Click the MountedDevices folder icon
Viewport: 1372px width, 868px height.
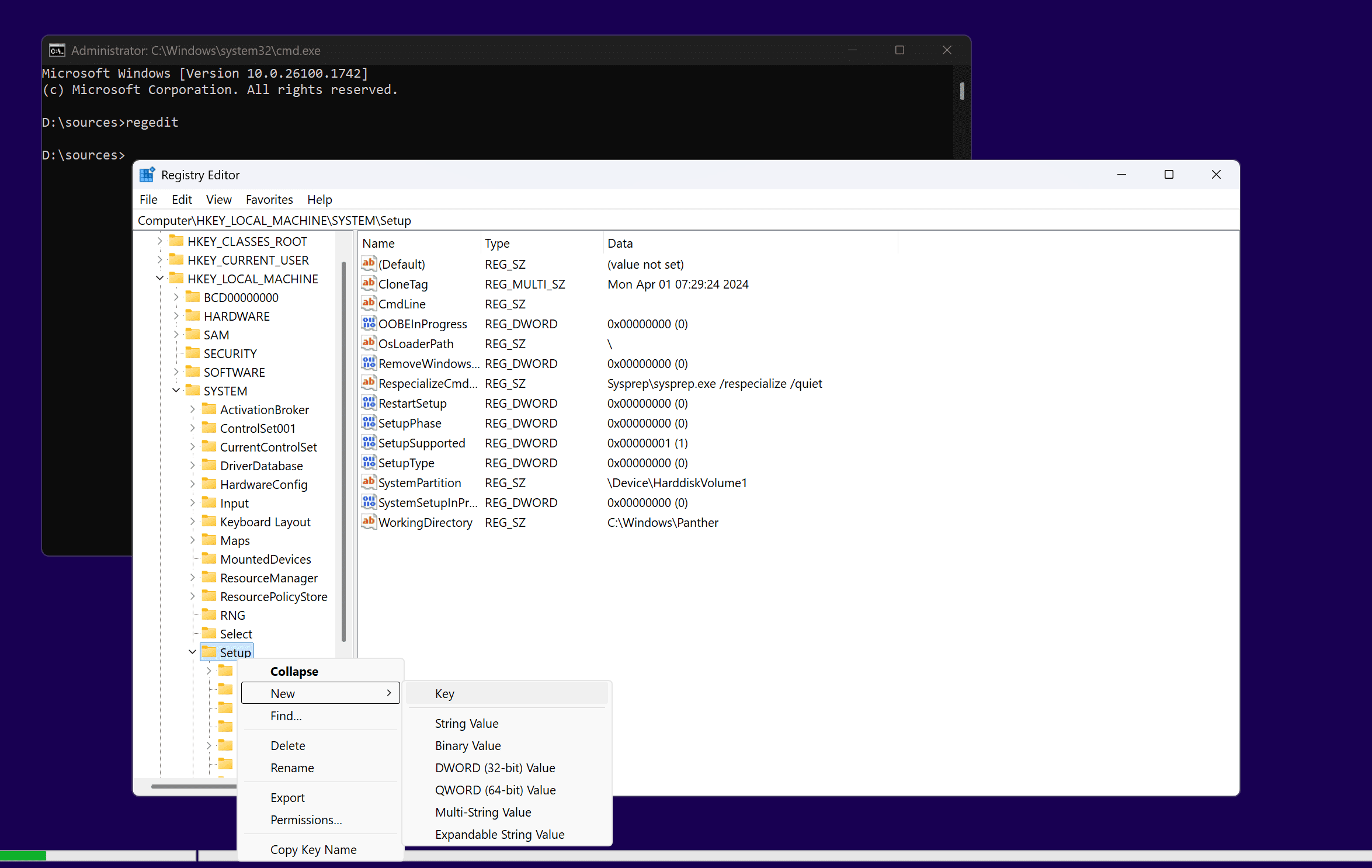pos(209,559)
